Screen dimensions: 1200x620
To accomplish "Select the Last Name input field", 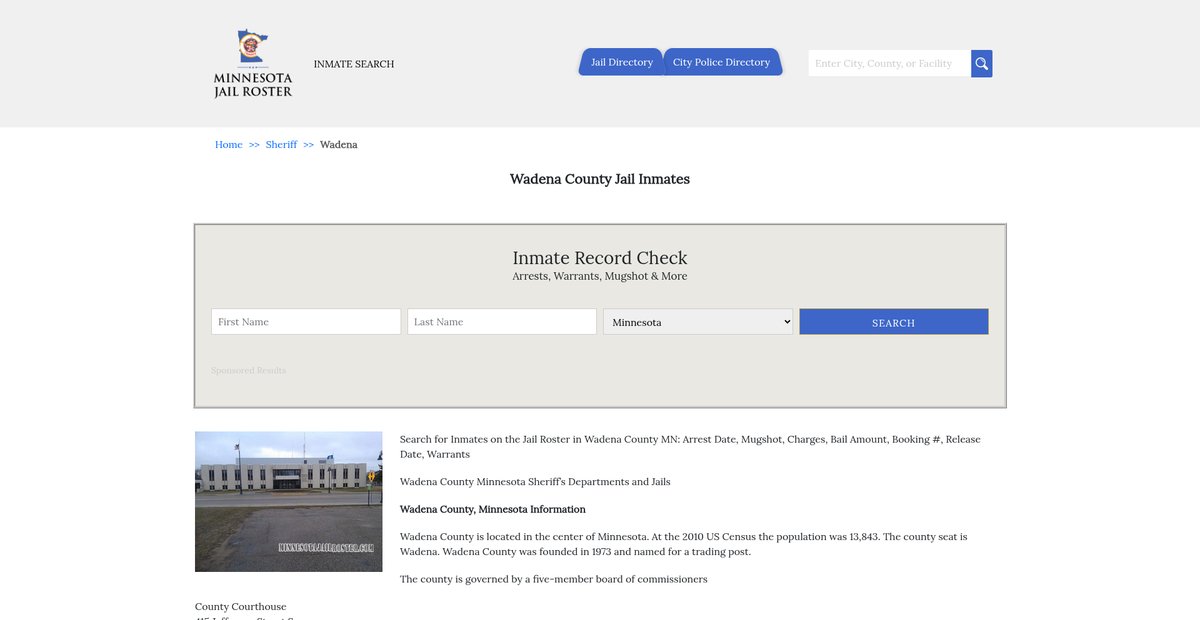I will [502, 322].
